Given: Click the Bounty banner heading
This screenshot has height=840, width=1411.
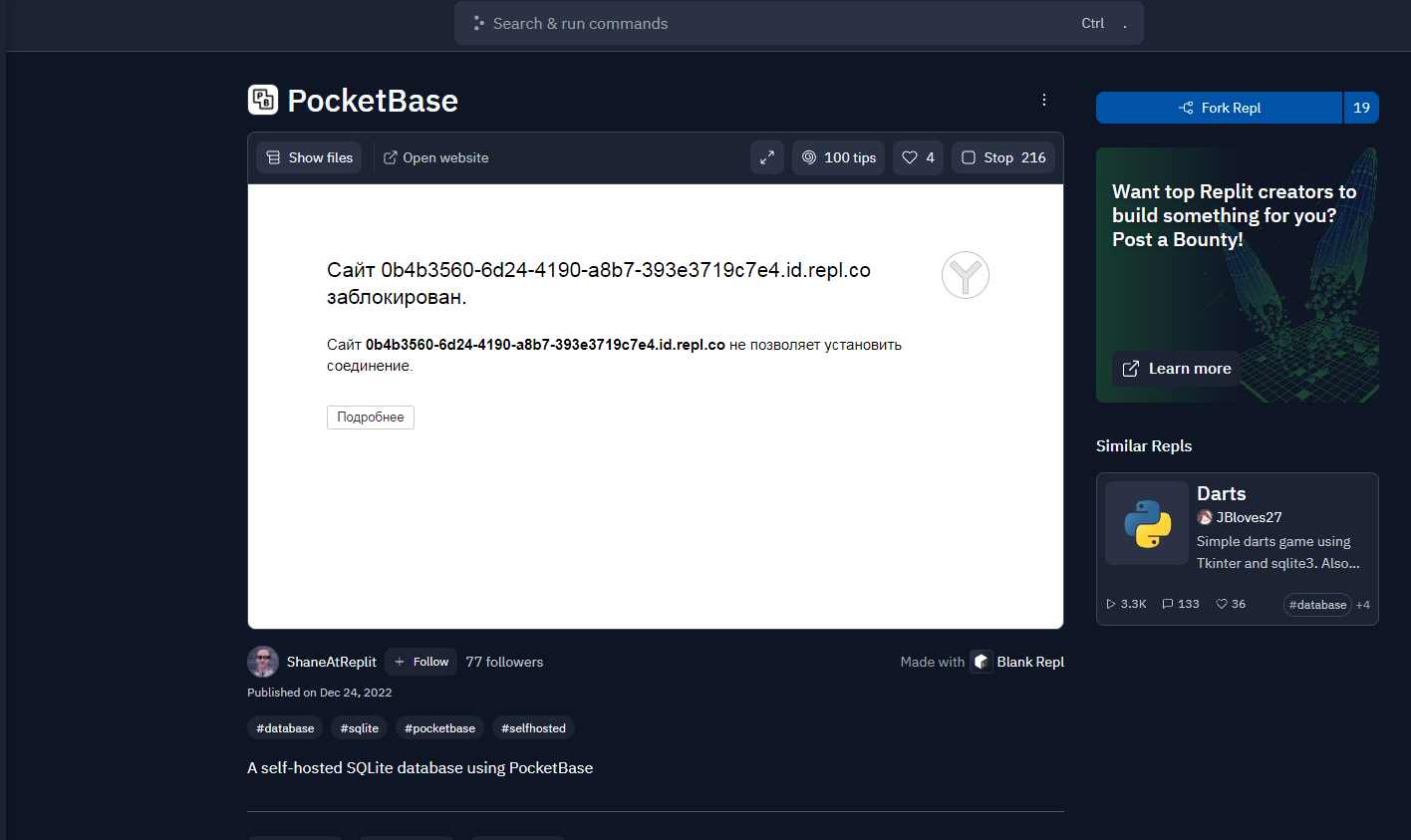Looking at the screenshot, I should coord(1234,215).
